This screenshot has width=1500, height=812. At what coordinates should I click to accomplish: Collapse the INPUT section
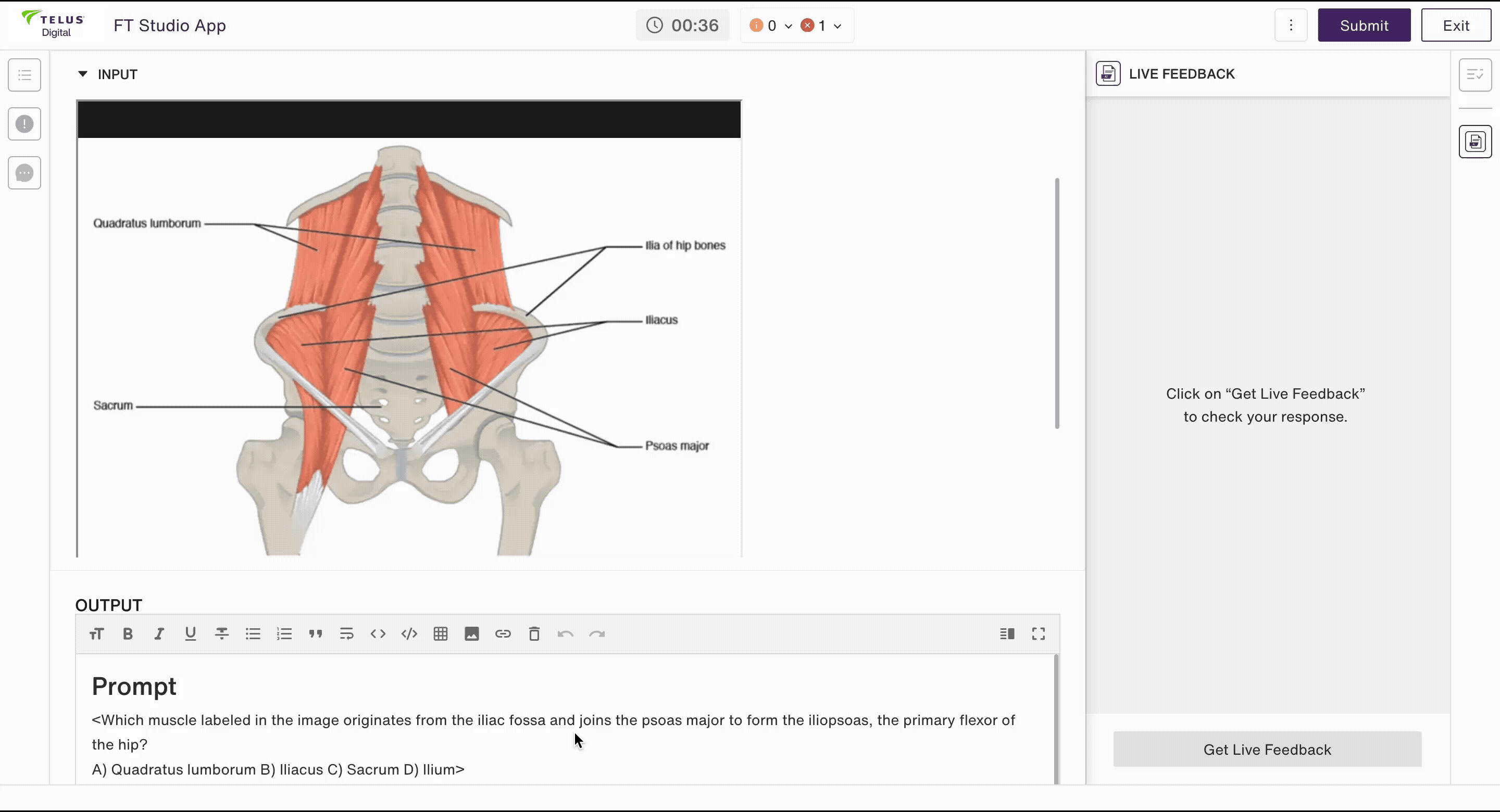(x=83, y=74)
